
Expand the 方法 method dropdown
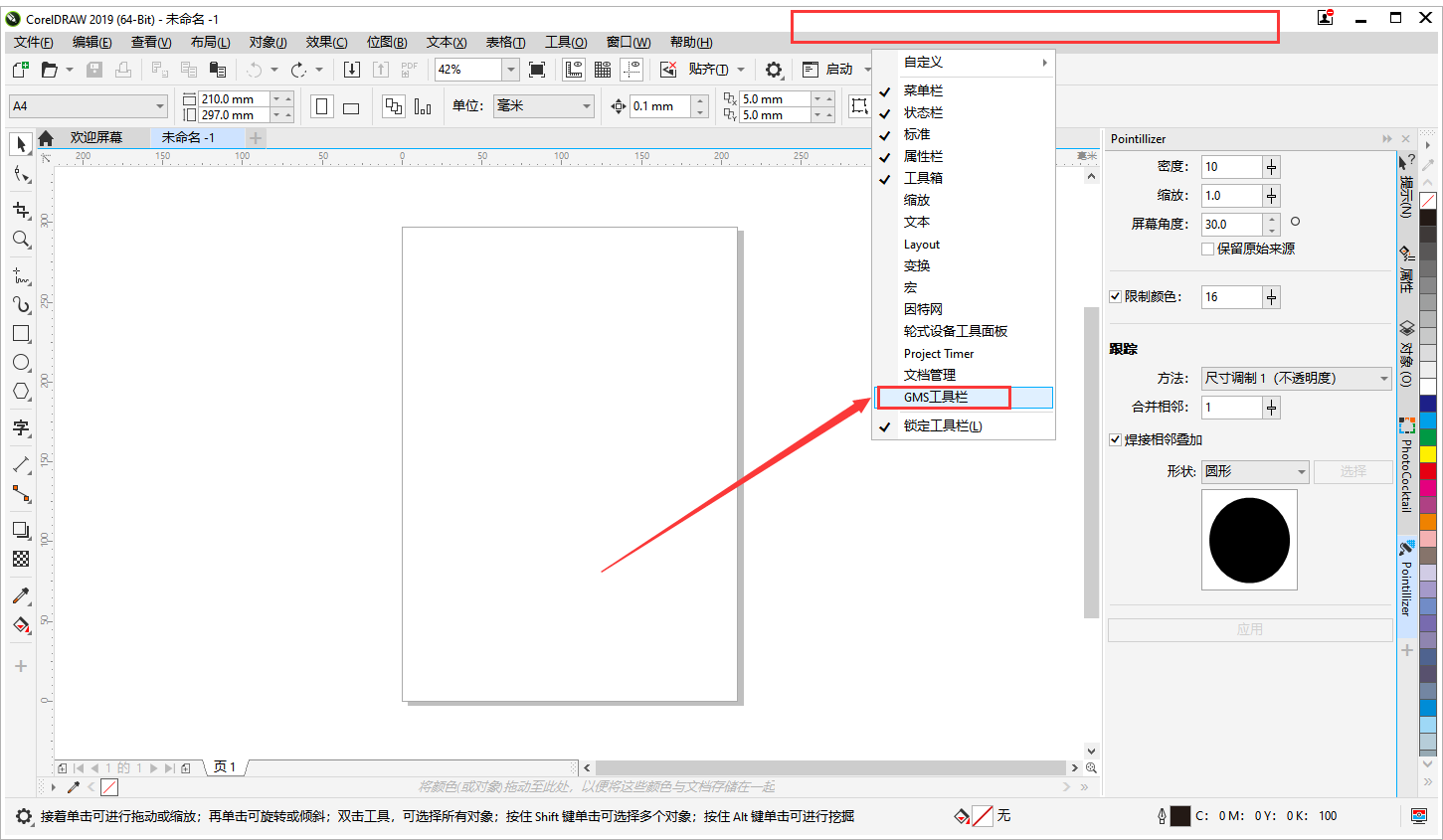(x=1383, y=378)
